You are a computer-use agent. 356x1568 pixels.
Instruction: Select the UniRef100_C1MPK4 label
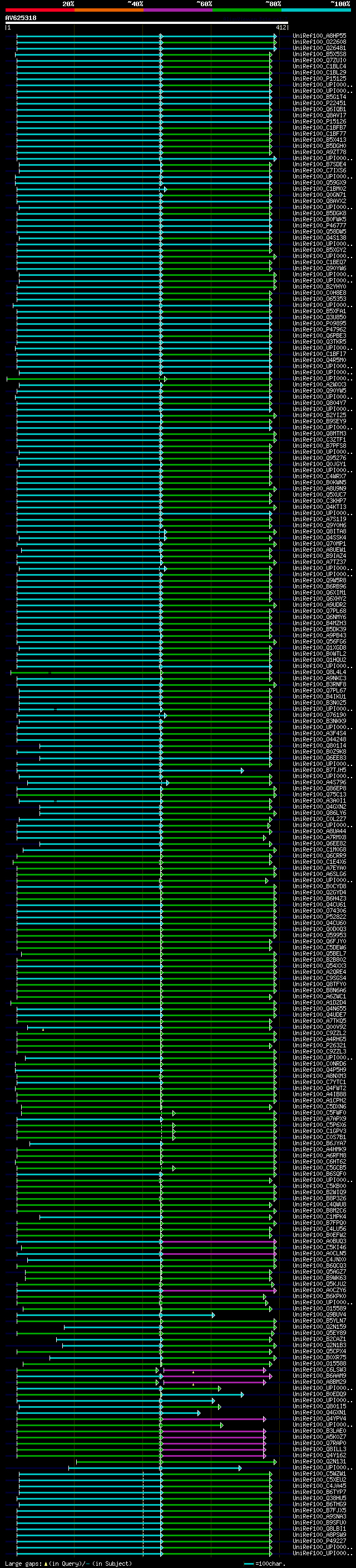click(319, 1216)
